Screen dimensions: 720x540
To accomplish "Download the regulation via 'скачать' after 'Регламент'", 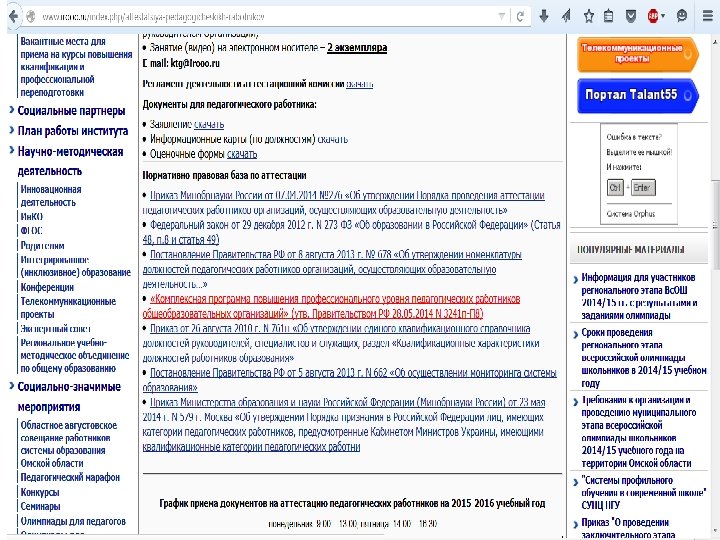I will [x=359, y=84].
